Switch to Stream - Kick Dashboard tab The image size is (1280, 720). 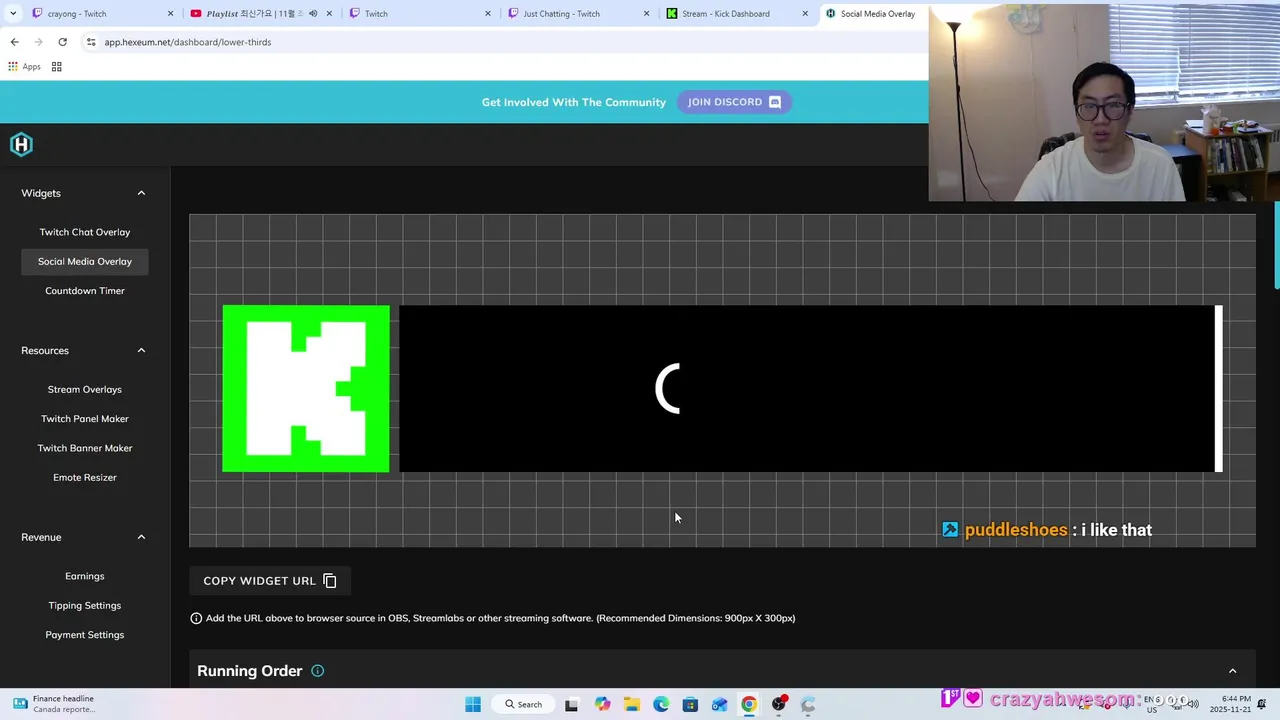736,14
